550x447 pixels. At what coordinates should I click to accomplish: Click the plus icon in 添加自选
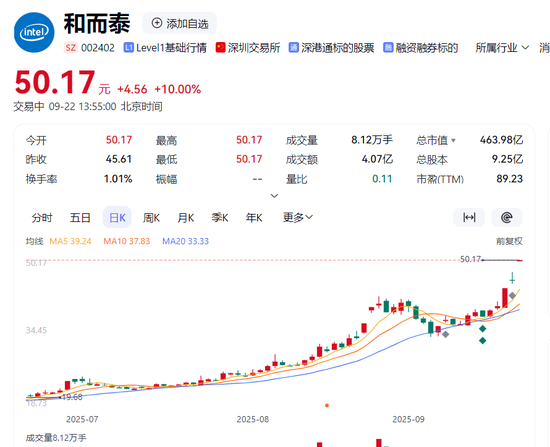pos(156,23)
